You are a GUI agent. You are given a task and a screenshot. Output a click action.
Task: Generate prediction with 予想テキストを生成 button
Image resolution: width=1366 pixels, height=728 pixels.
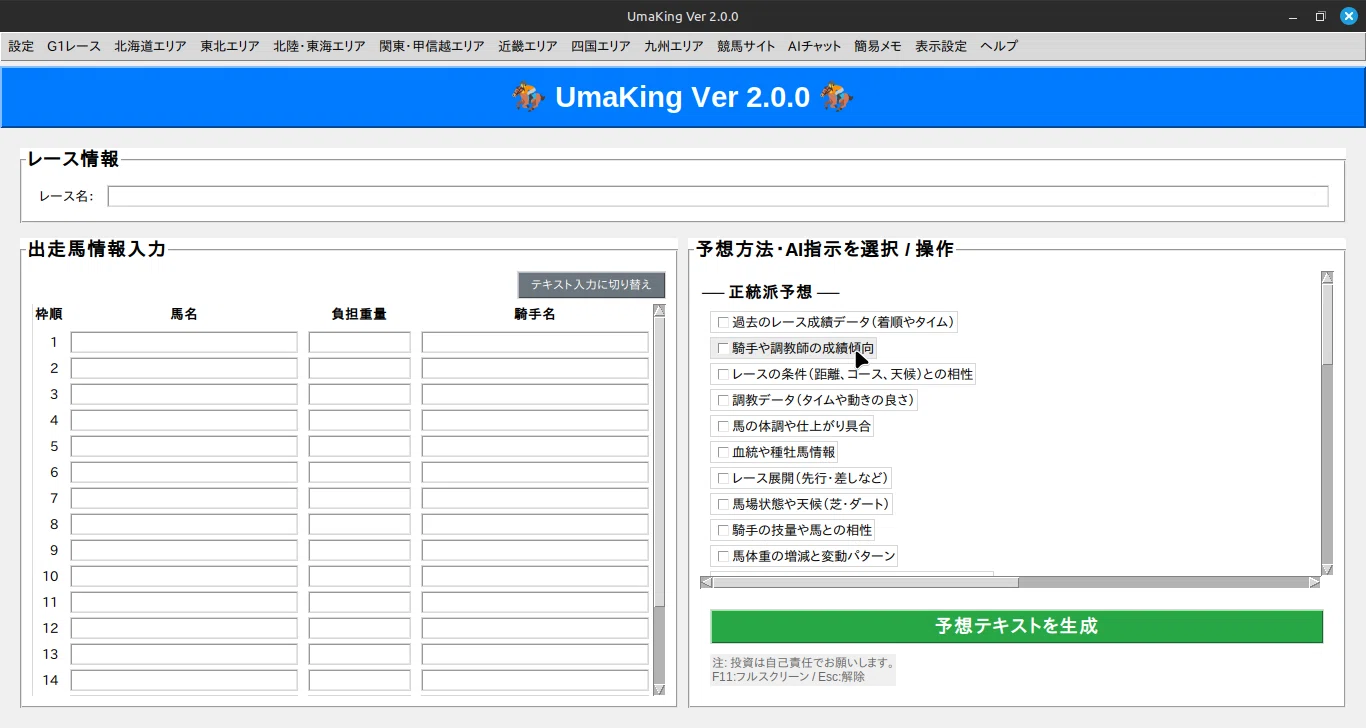[x=1017, y=626]
